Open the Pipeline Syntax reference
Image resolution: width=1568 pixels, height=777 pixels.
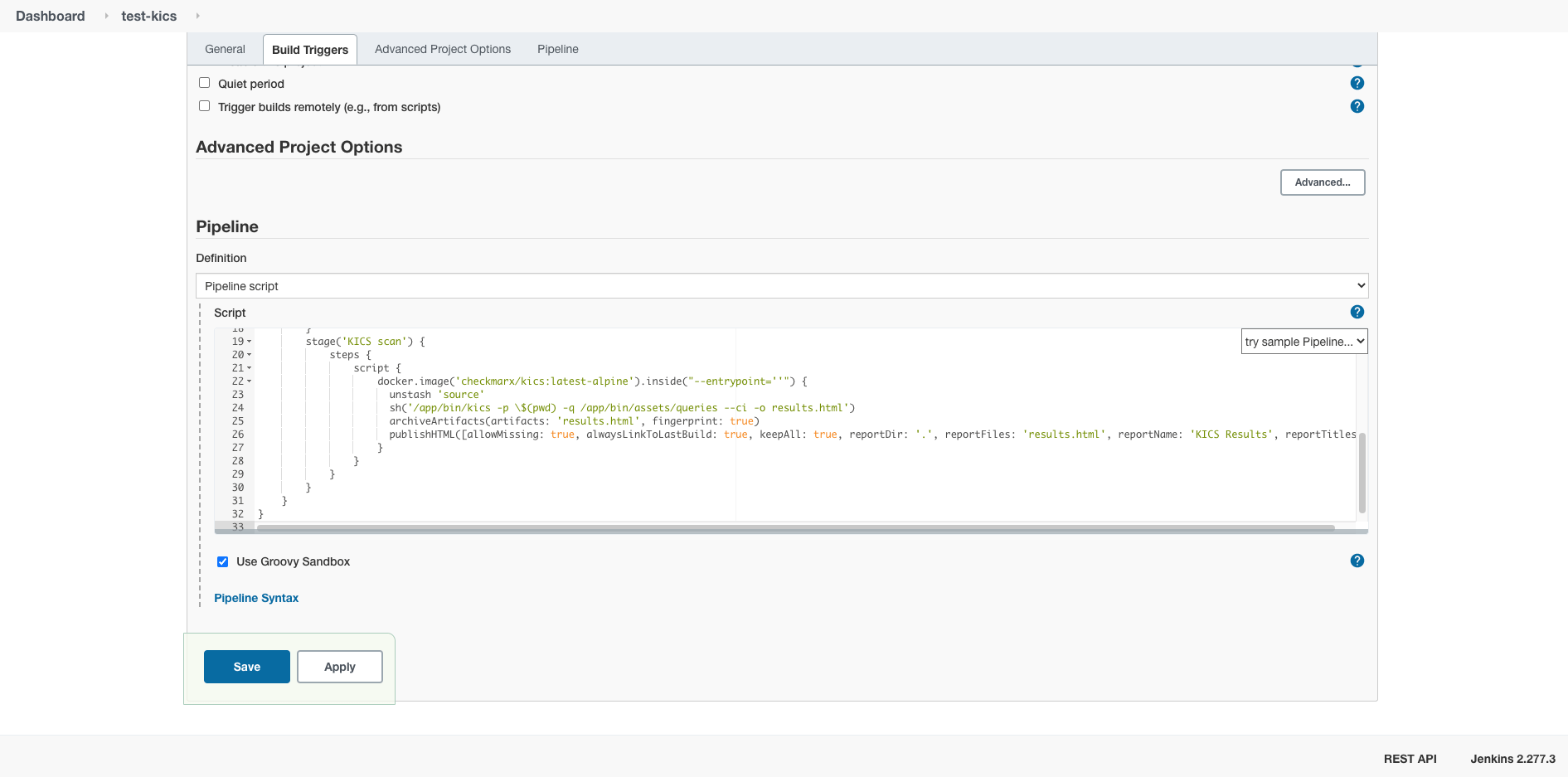pos(256,597)
